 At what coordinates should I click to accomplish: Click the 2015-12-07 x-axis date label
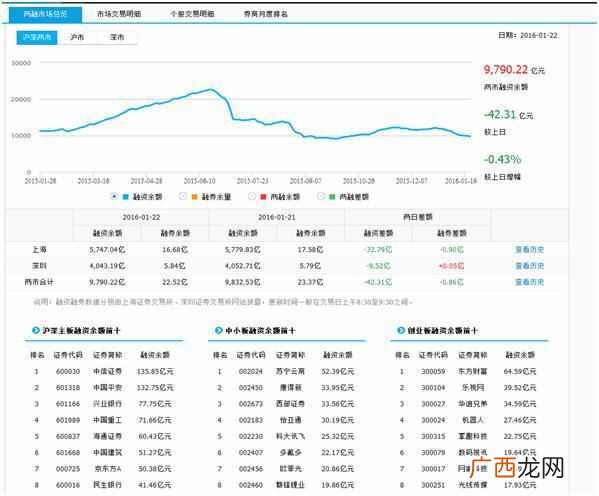[x=412, y=180]
